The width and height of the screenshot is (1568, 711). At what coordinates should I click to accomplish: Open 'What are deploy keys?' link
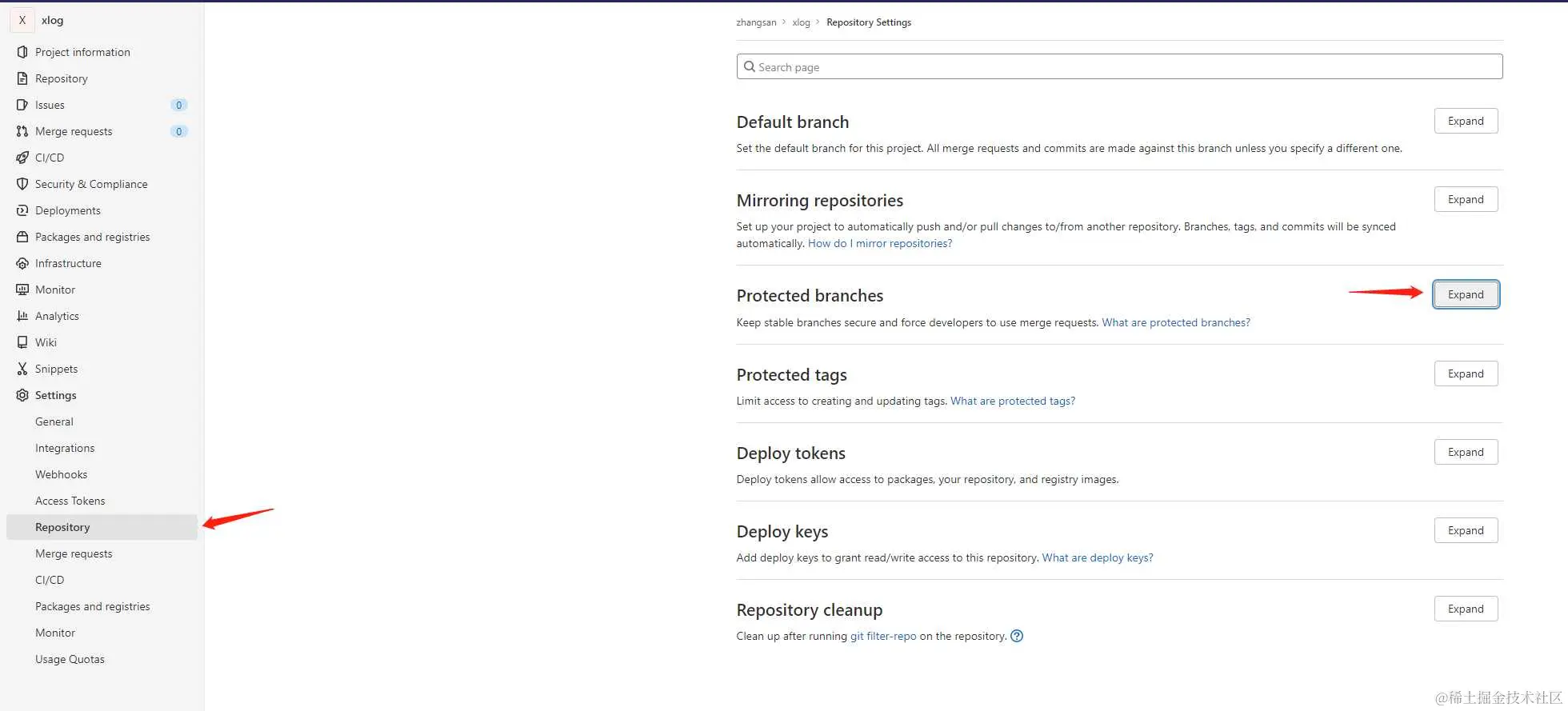(x=1098, y=557)
